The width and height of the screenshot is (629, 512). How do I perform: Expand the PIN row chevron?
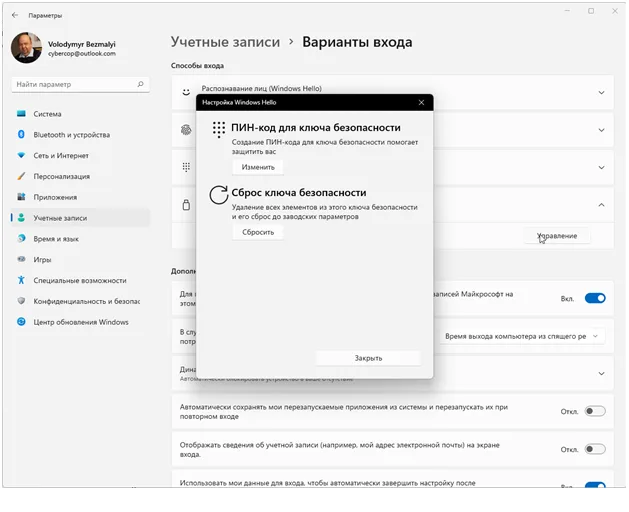pyautogui.click(x=601, y=167)
